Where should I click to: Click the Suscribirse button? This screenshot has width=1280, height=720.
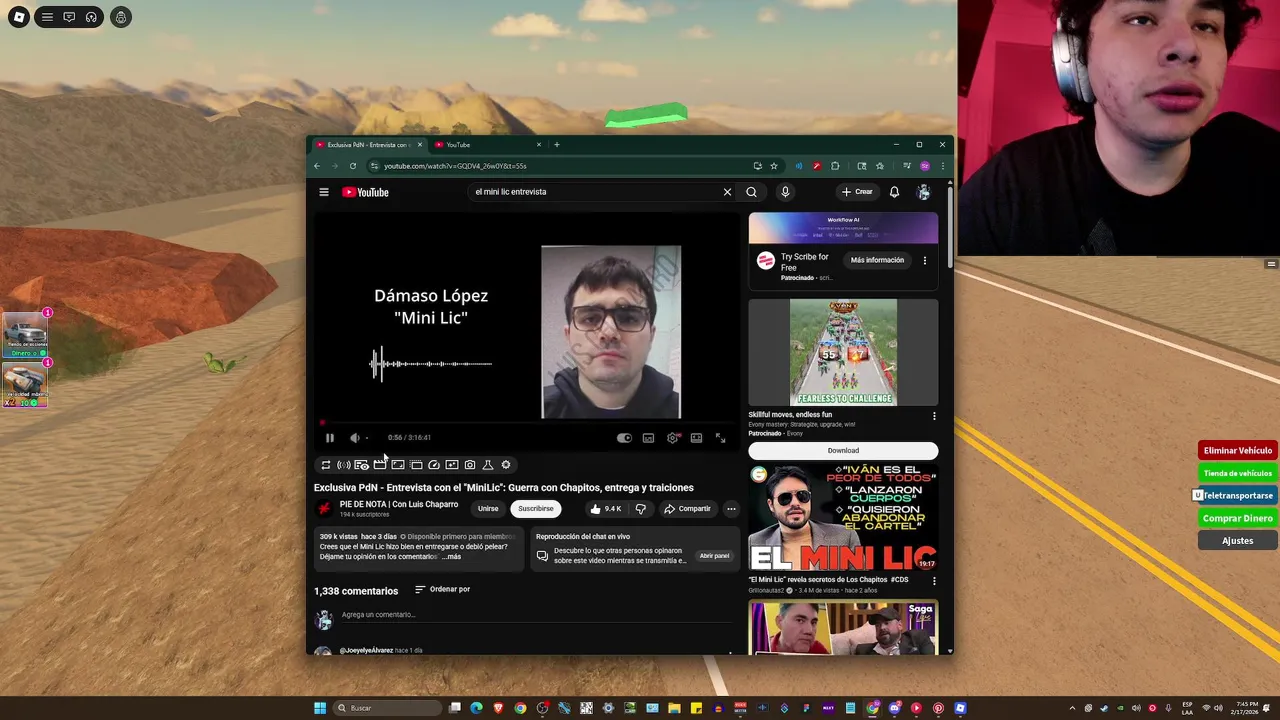[x=536, y=509]
